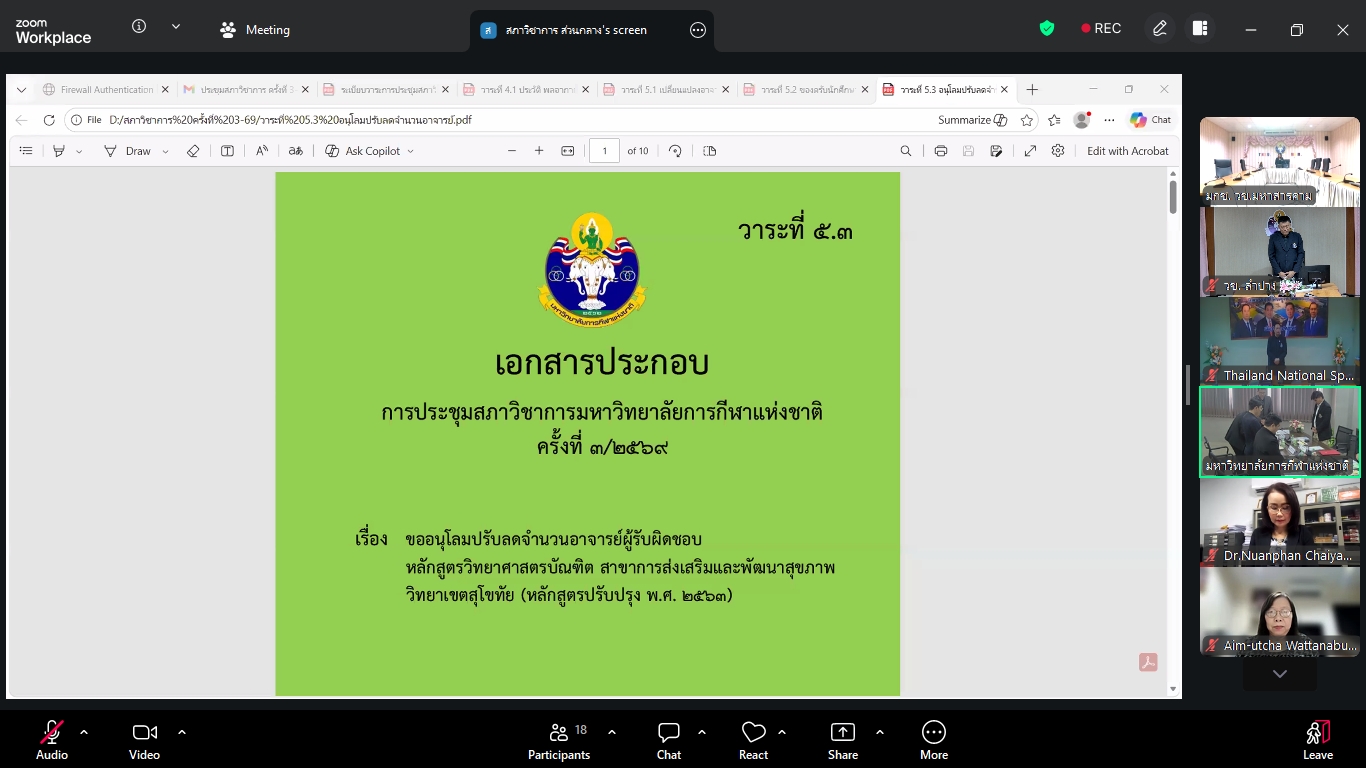This screenshot has width=1366, height=768.
Task: Switch to the Meeting tab
Action: 256,30
